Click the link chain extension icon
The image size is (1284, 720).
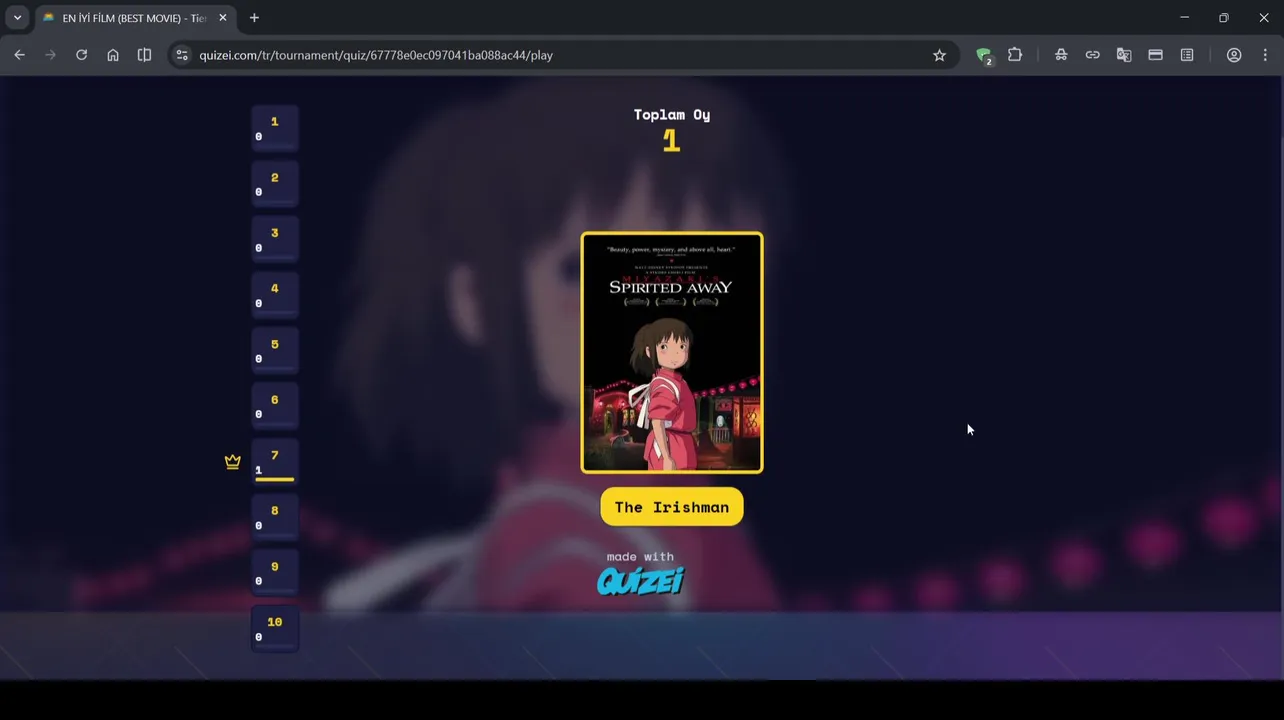tap(1092, 55)
